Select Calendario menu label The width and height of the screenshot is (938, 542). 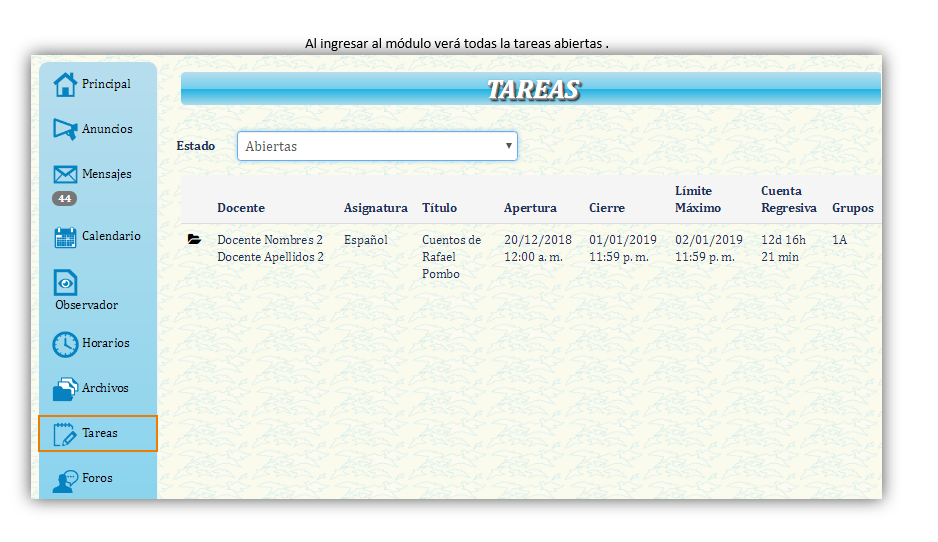click(111, 236)
